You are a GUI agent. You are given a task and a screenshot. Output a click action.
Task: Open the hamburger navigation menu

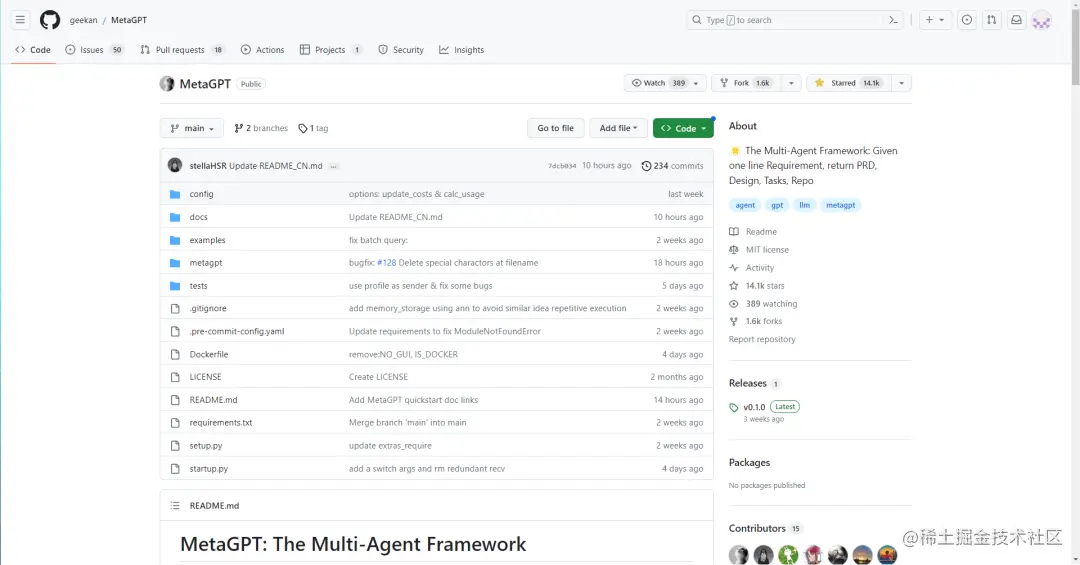20,20
